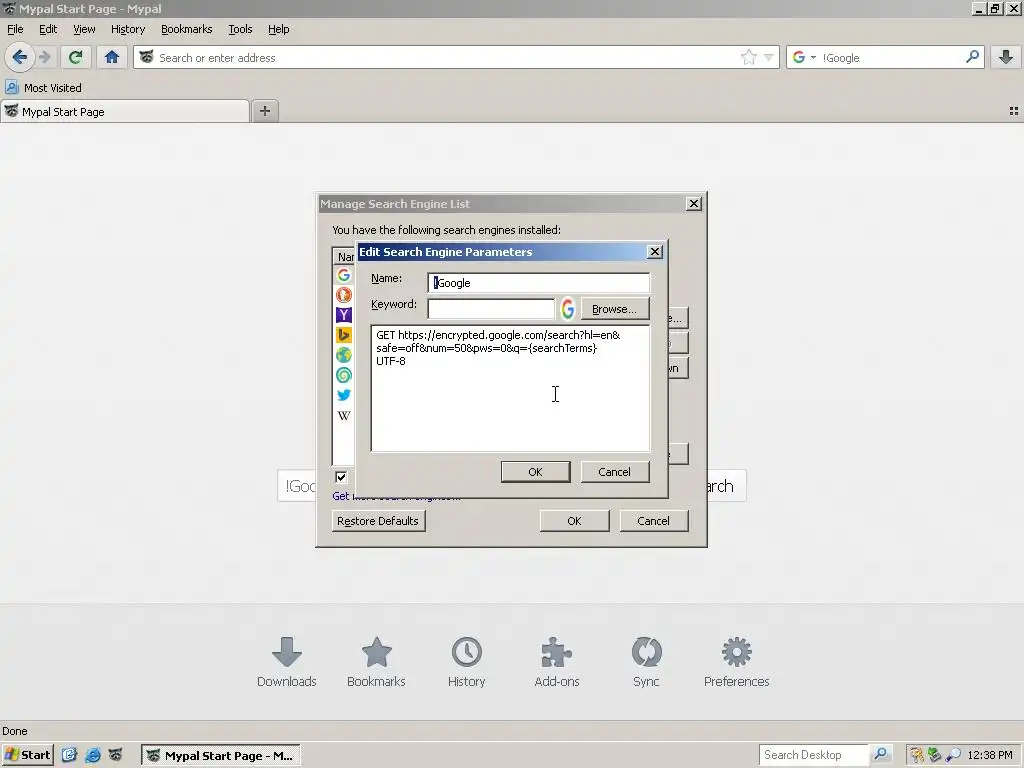Image resolution: width=1024 pixels, height=768 pixels.
Task: Click the Search Desktop magnifier icon
Action: pyautogui.click(x=880, y=755)
